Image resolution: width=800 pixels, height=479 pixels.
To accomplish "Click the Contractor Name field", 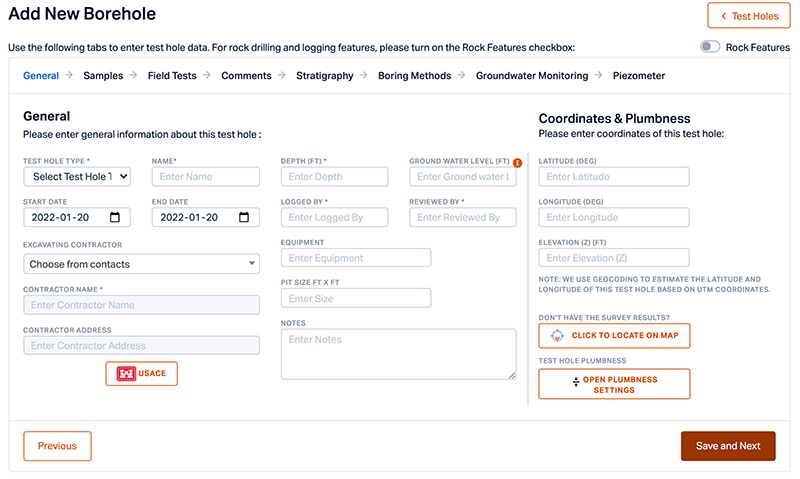I will pyautogui.click(x=141, y=305).
